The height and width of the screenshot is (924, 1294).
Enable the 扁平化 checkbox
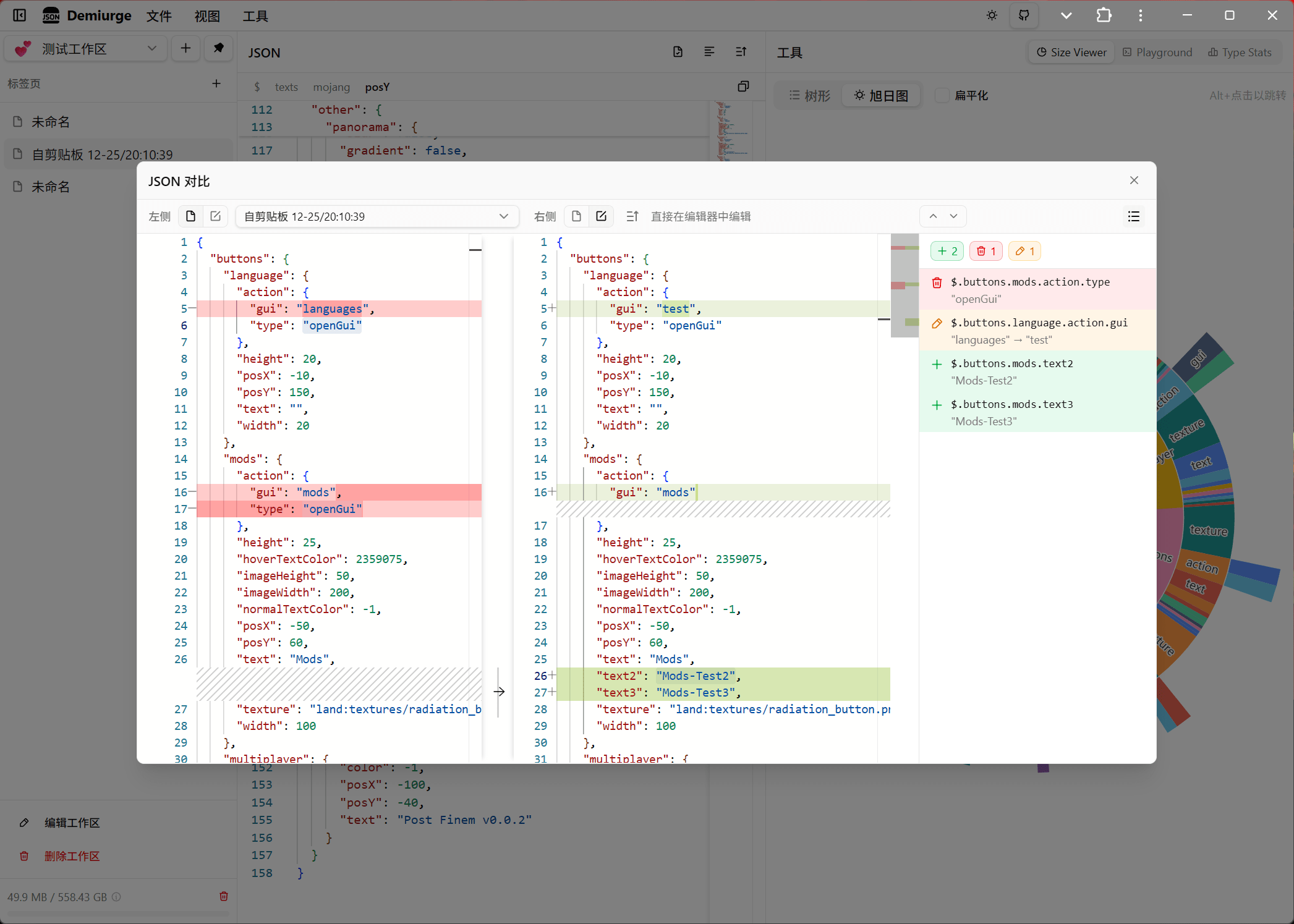coord(942,96)
